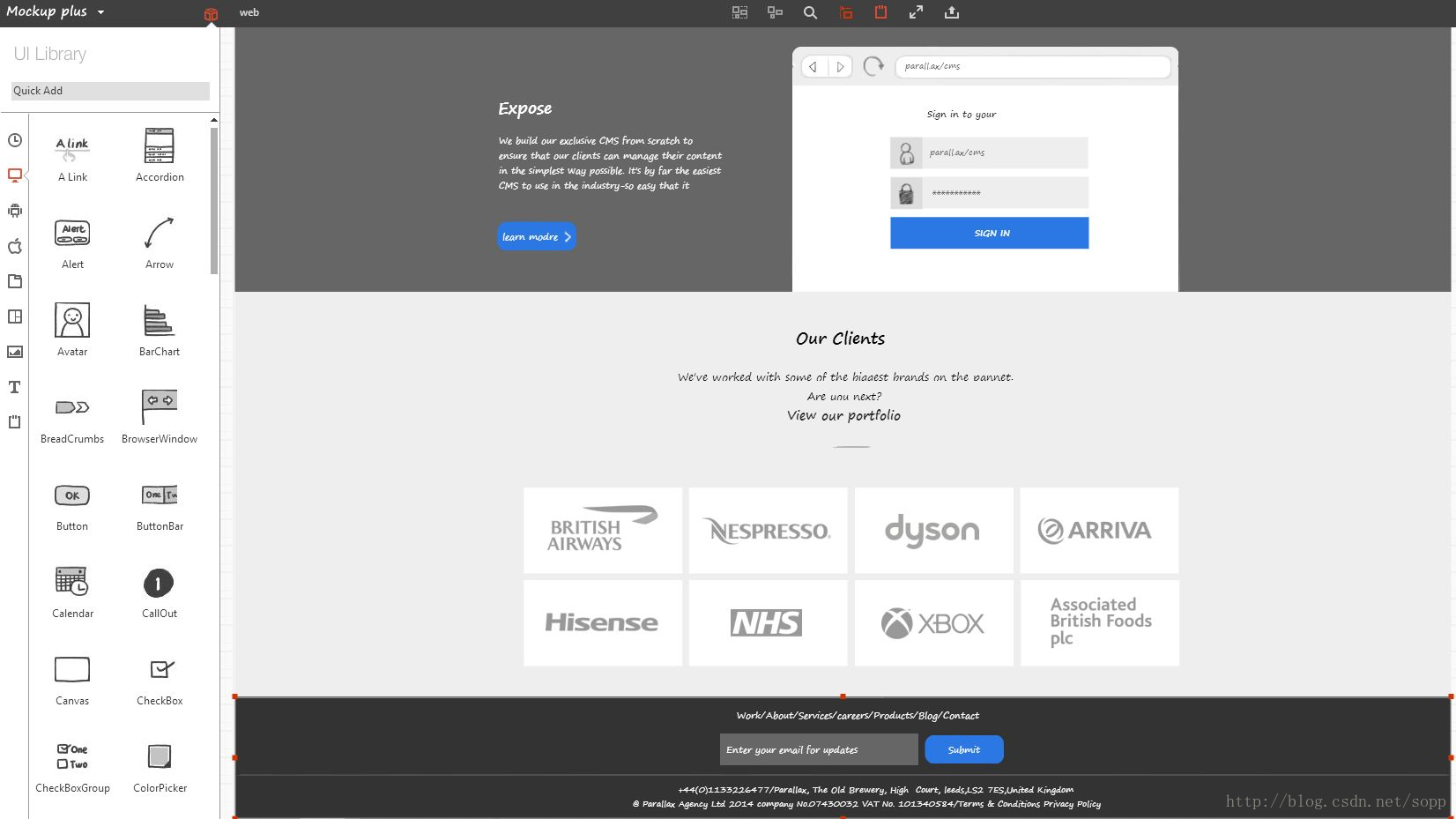Pick the Avatar component
Screen dimensions: 1456x819
72,330
